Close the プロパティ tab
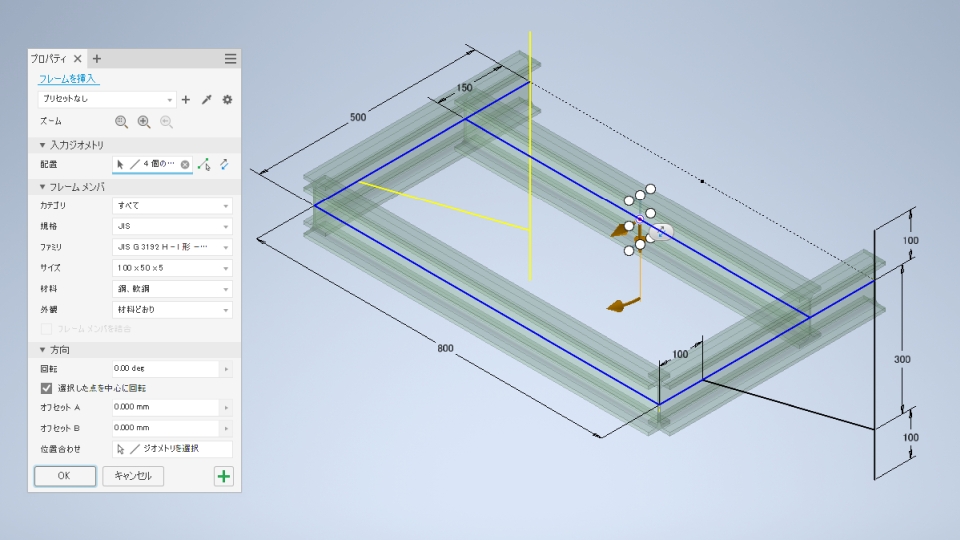The image size is (960, 540). (x=78, y=59)
